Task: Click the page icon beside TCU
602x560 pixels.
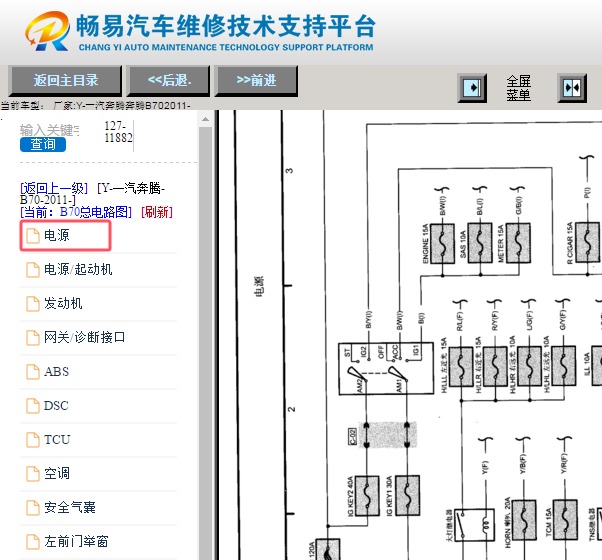Action: [x=33, y=440]
